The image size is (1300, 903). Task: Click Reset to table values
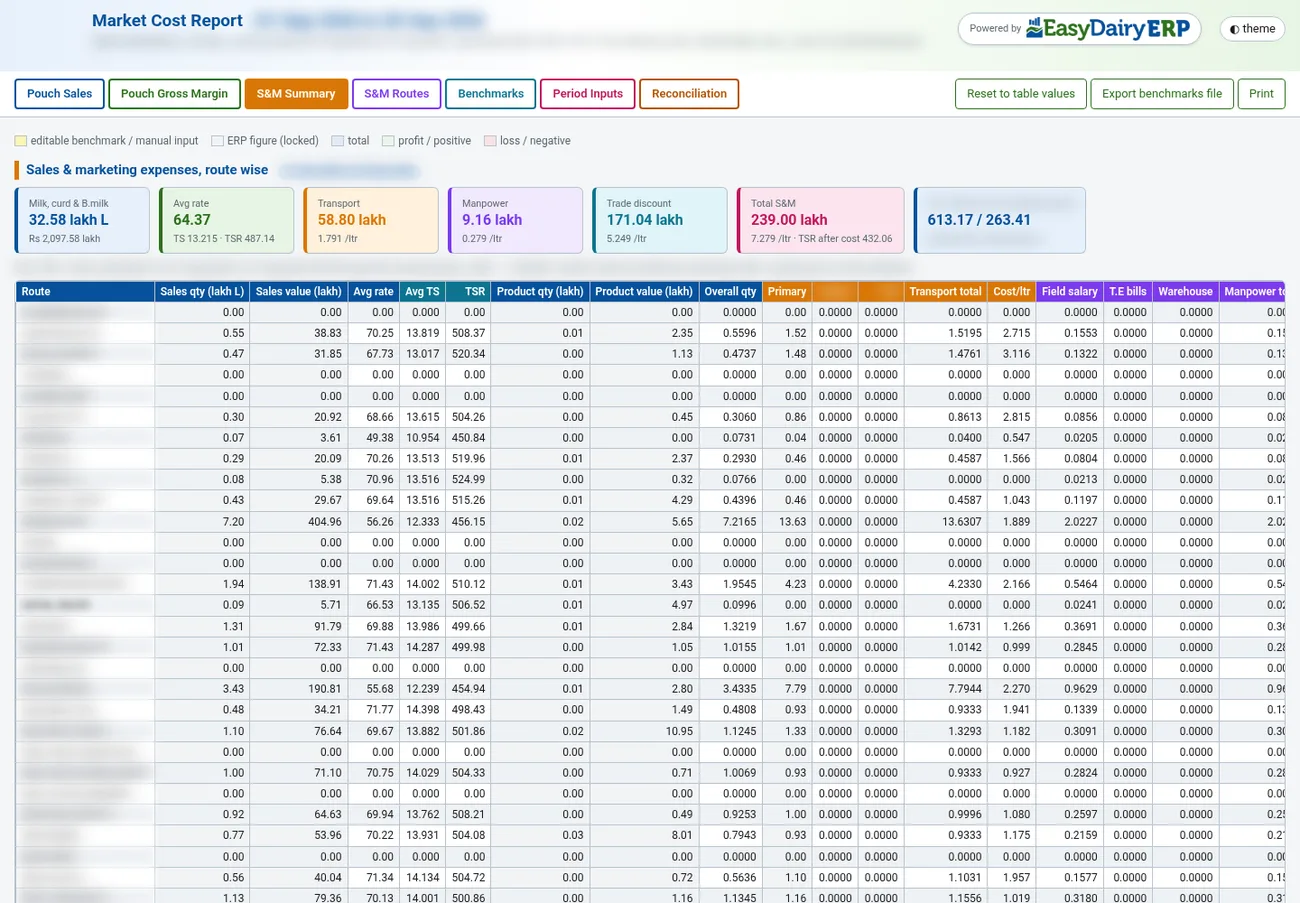(1021, 94)
